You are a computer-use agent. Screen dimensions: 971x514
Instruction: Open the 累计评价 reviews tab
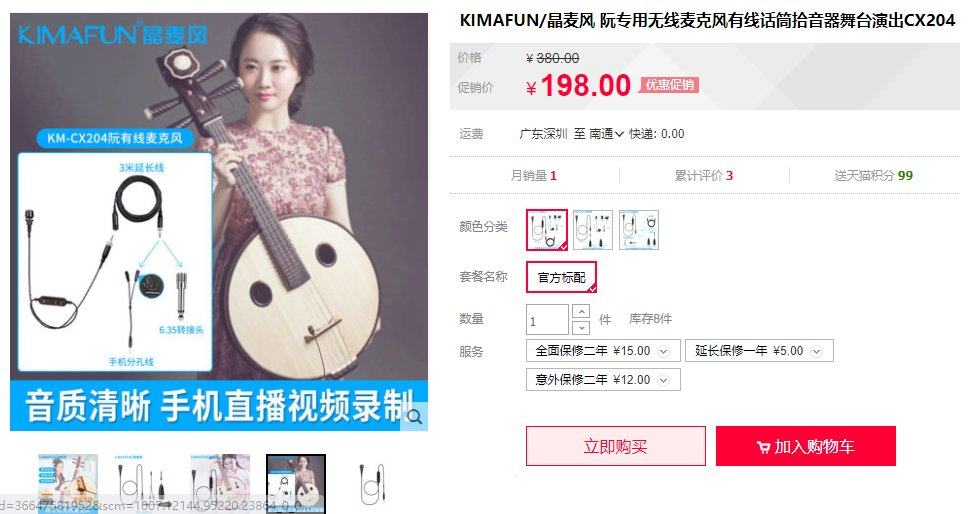point(703,176)
